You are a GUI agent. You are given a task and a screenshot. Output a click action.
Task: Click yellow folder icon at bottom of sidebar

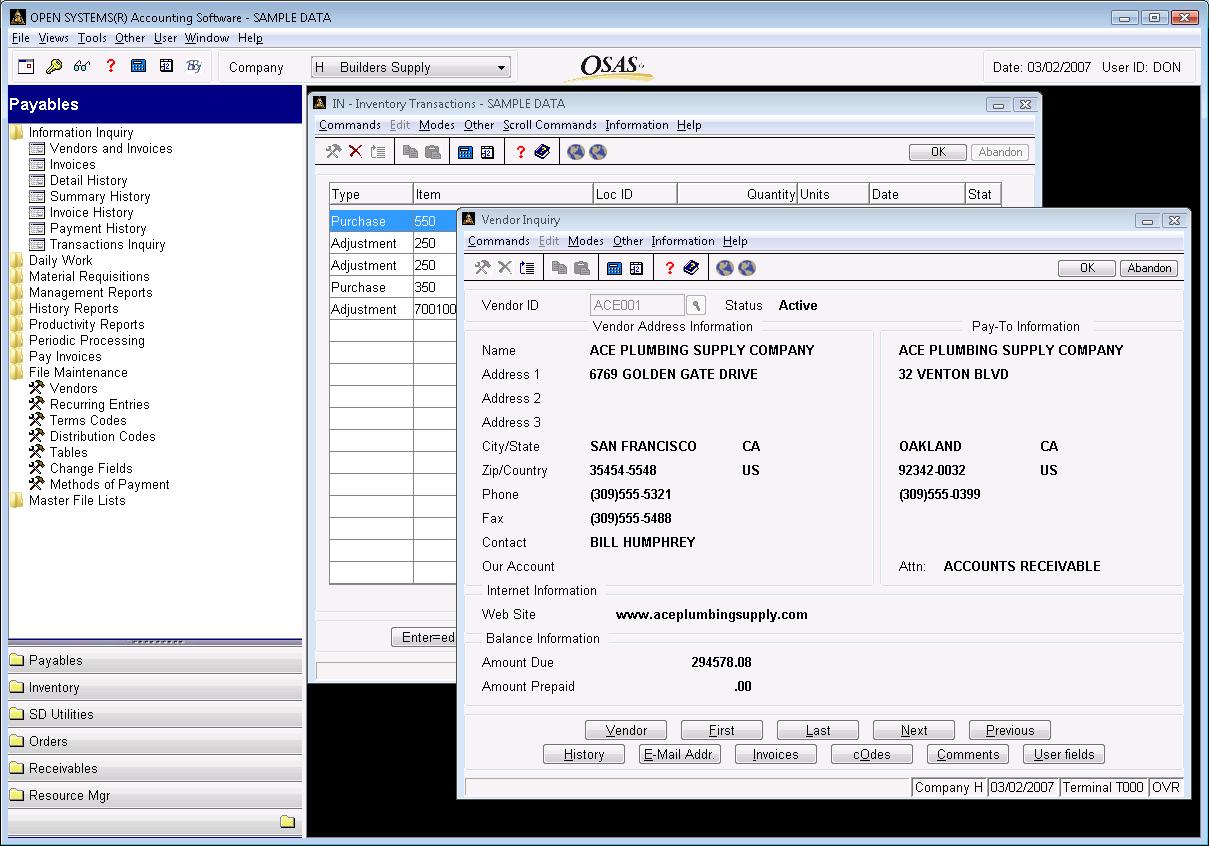(287, 822)
